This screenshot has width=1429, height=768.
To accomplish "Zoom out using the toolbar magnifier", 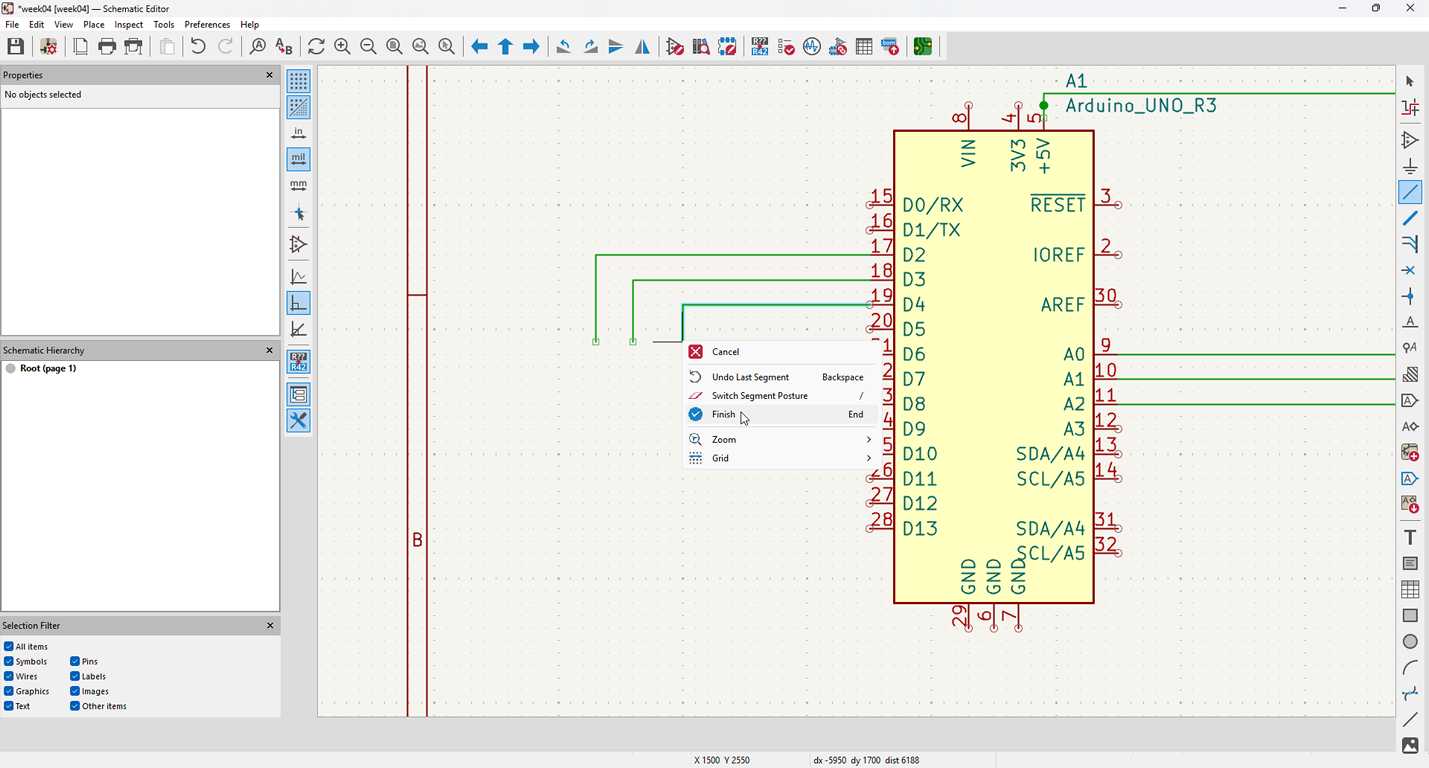I will 368,46.
